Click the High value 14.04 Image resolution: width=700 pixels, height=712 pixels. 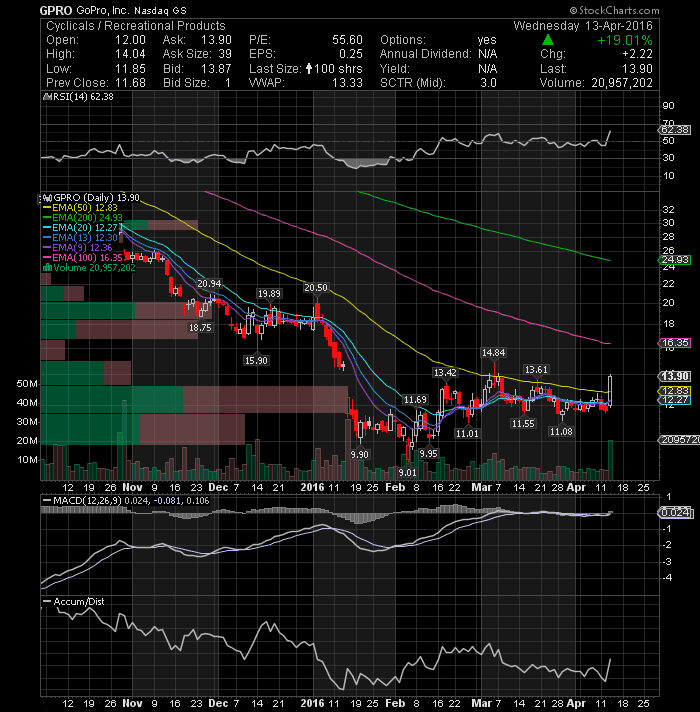coord(130,54)
